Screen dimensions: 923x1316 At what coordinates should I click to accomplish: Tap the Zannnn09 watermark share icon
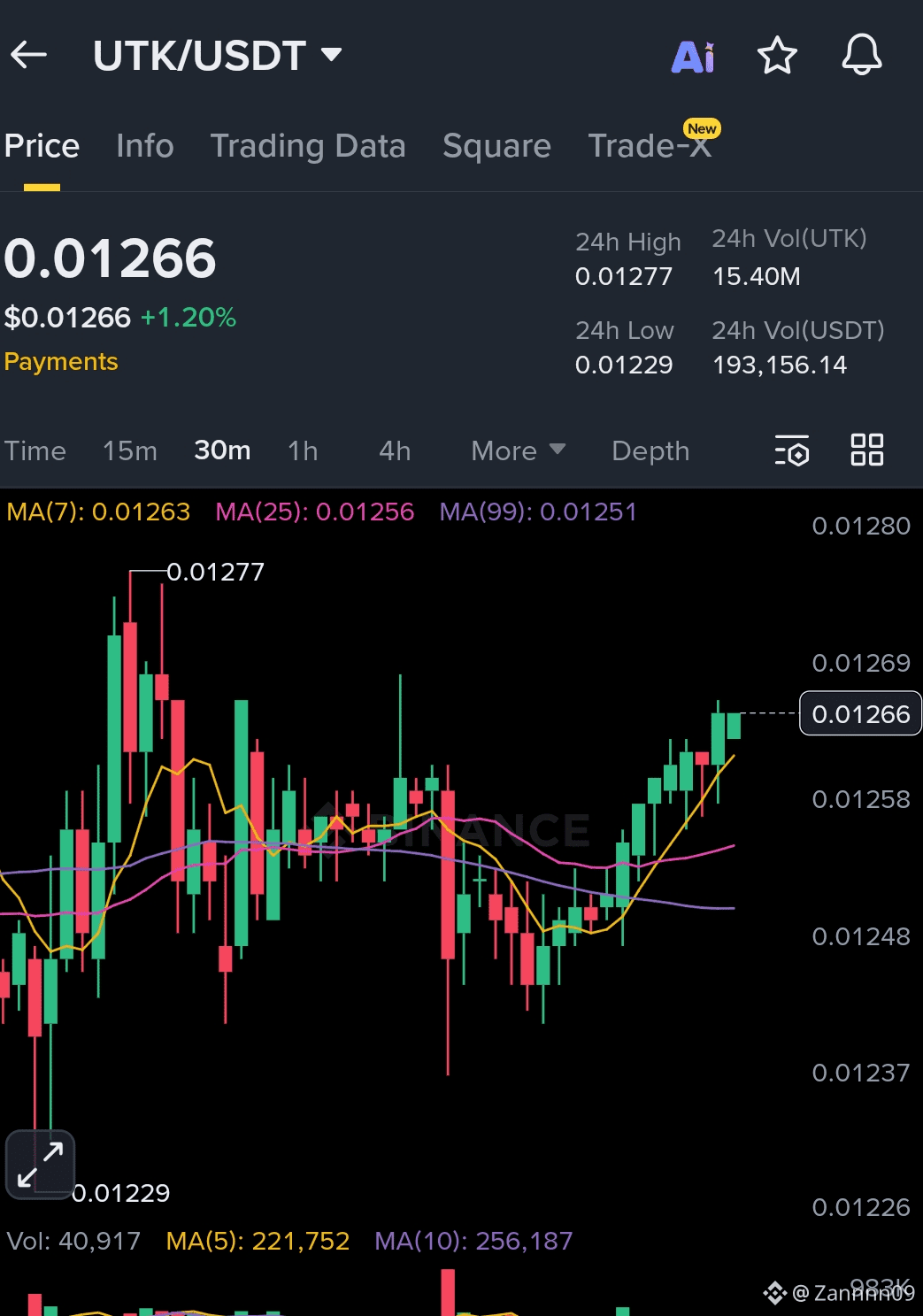tap(775, 1294)
